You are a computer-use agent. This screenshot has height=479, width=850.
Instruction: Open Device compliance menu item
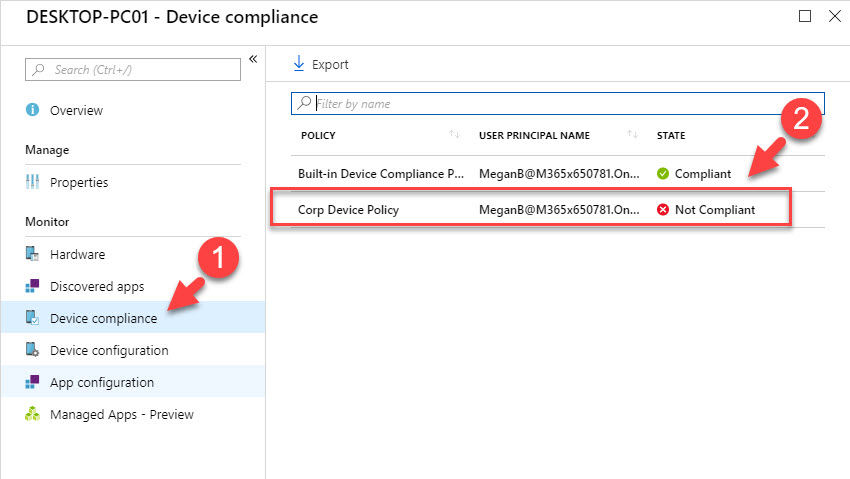103,319
